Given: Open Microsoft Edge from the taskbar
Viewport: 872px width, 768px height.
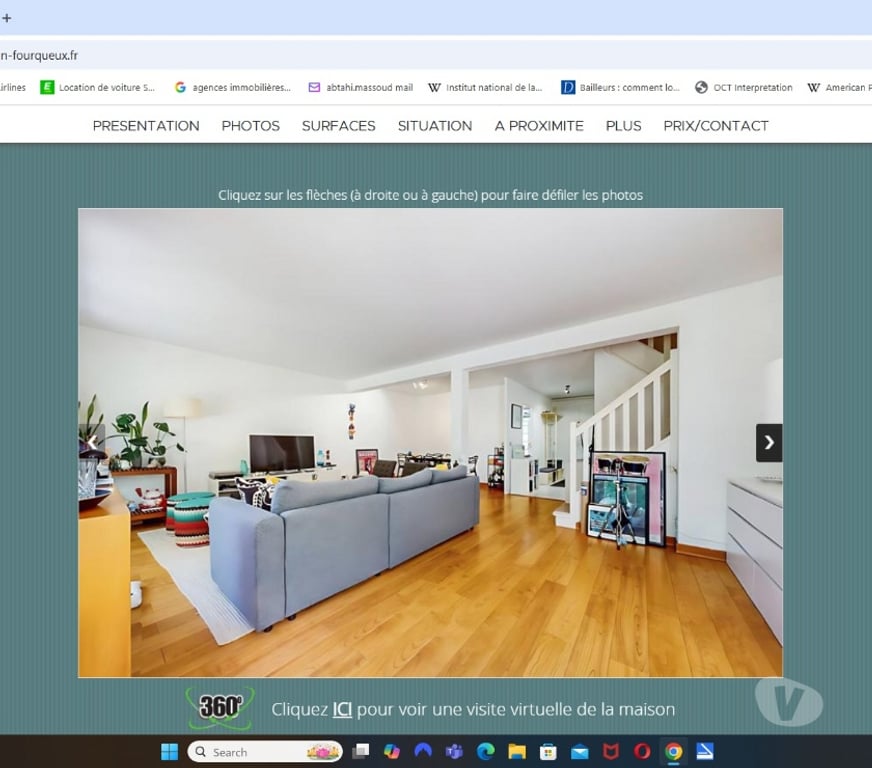Looking at the screenshot, I should tap(486, 752).
